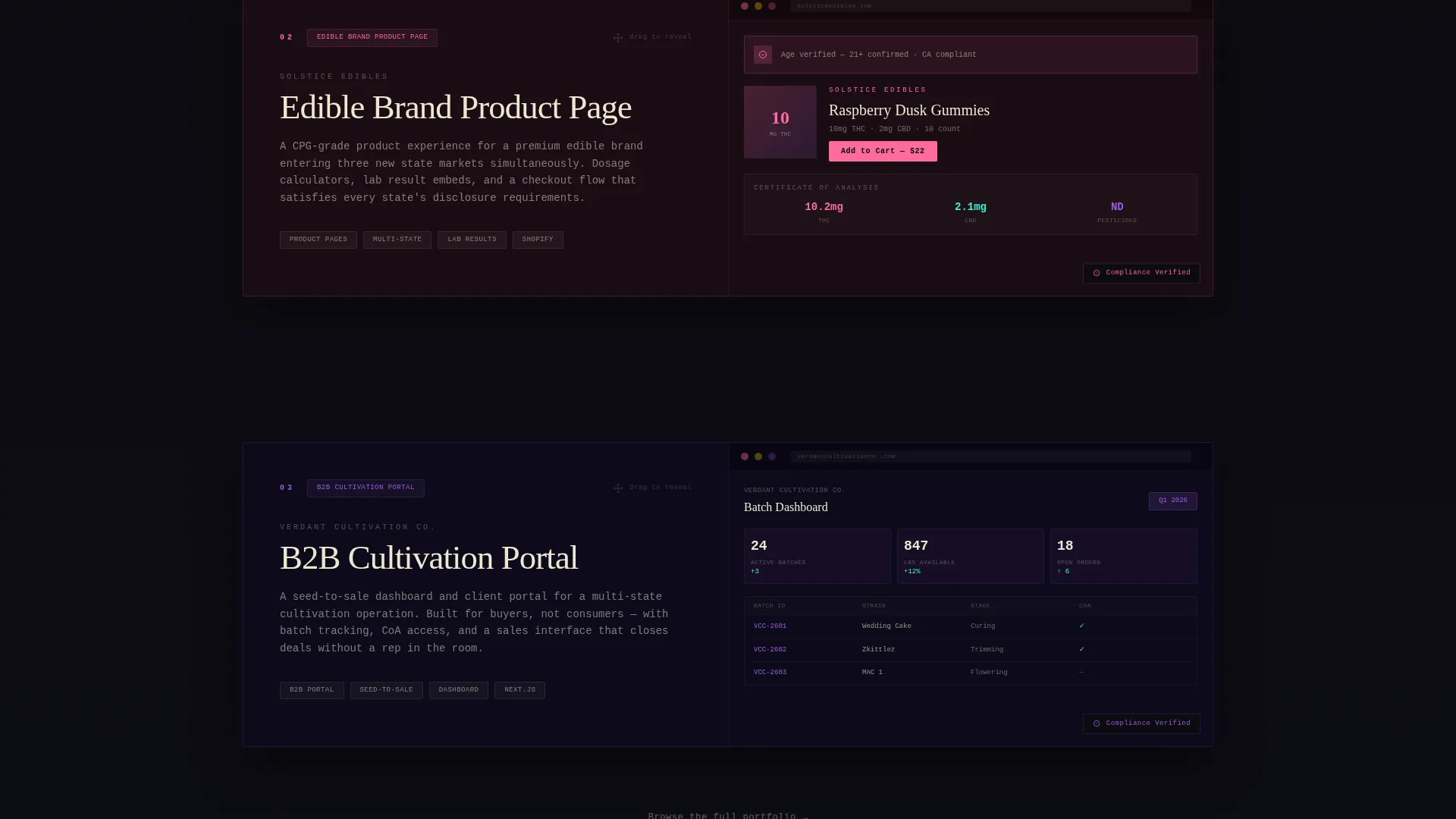The height and width of the screenshot is (819, 1456).
Task: Click the Zkittlez strain cell
Action: pyautogui.click(x=878, y=650)
